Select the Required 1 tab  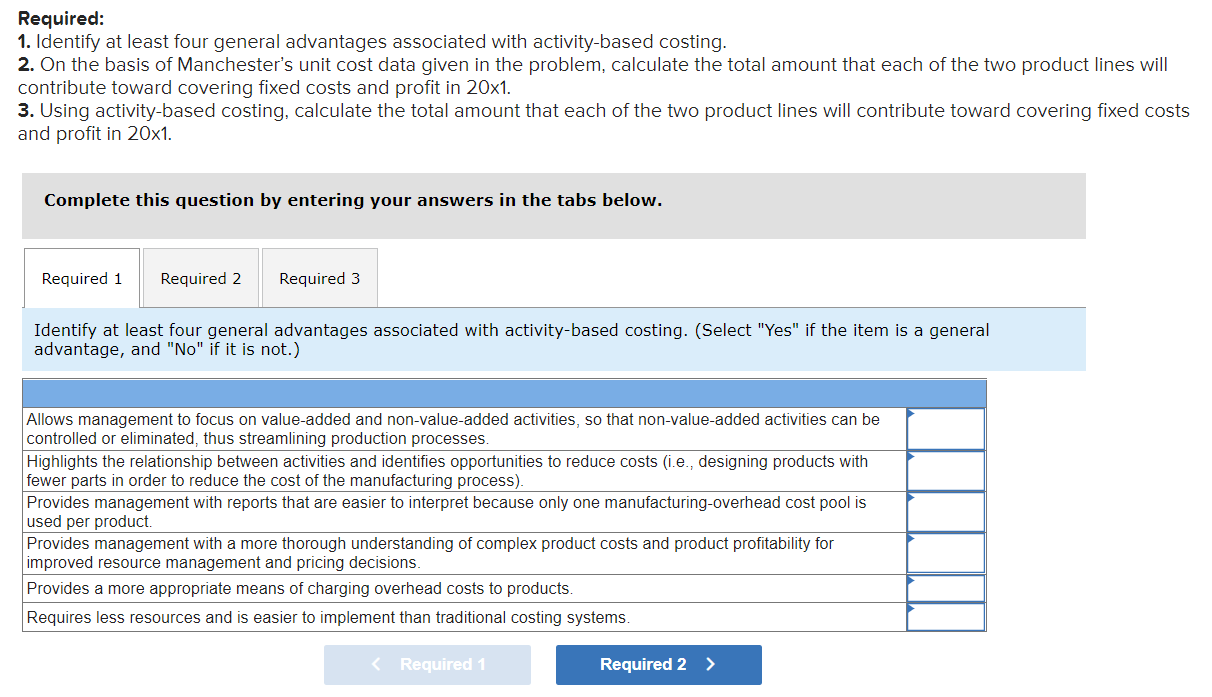click(81, 277)
